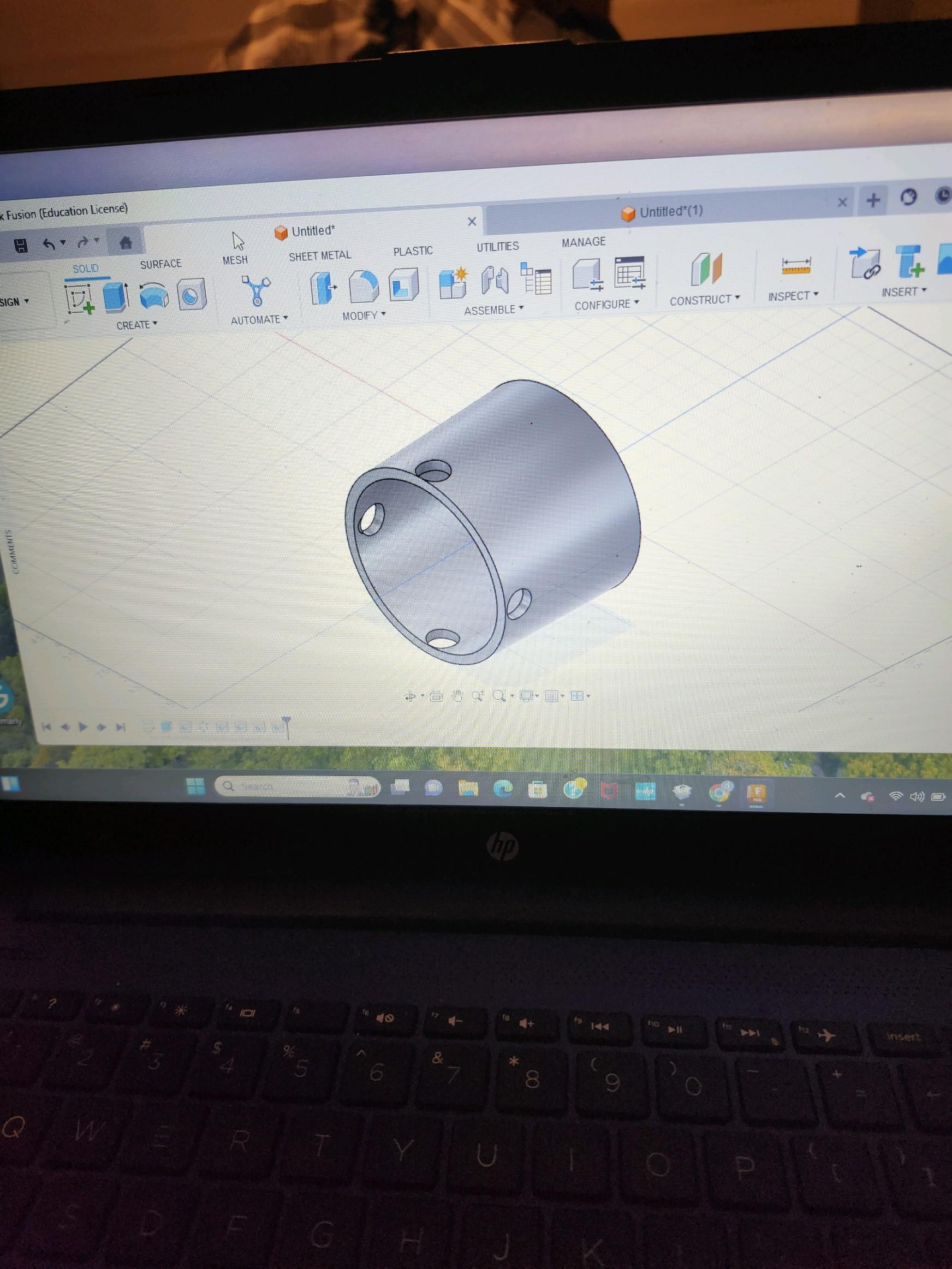Open the assembly Bill of Materials icon
The width and height of the screenshot is (952, 1269).
tap(537, 278)
